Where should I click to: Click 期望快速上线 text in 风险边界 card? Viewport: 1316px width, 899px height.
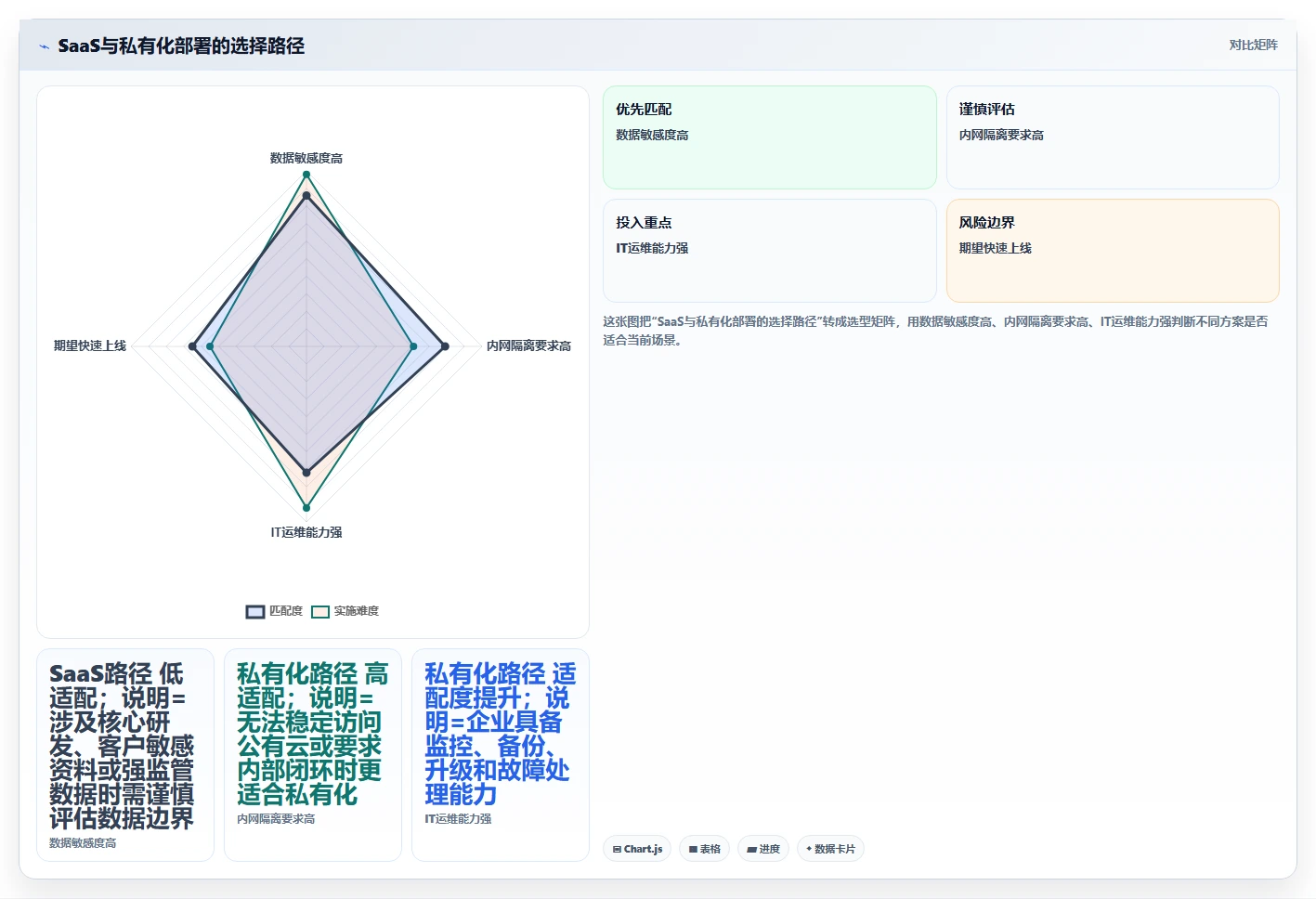996,248
